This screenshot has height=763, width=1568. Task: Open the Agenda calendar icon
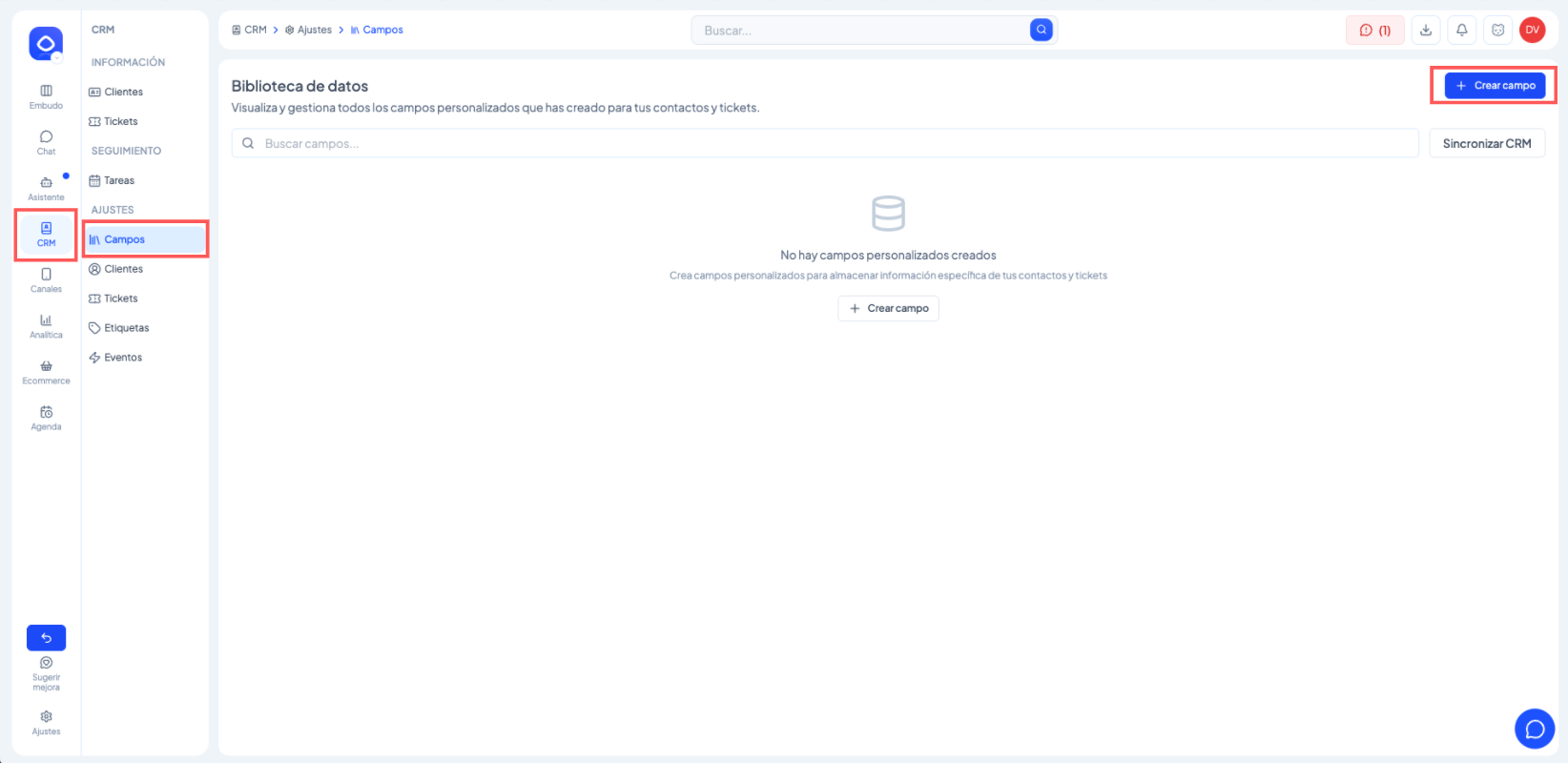pos(46,412)
